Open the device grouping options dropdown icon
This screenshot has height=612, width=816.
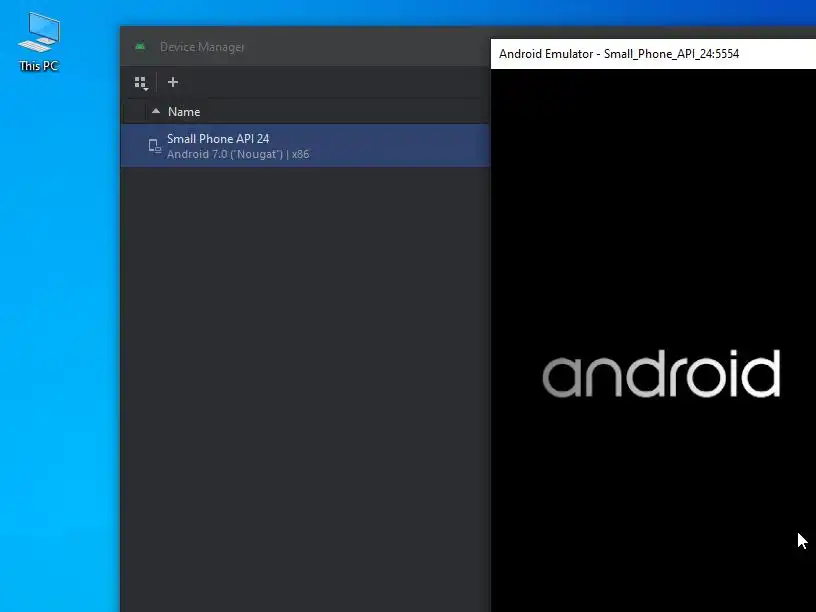(141, 83)
